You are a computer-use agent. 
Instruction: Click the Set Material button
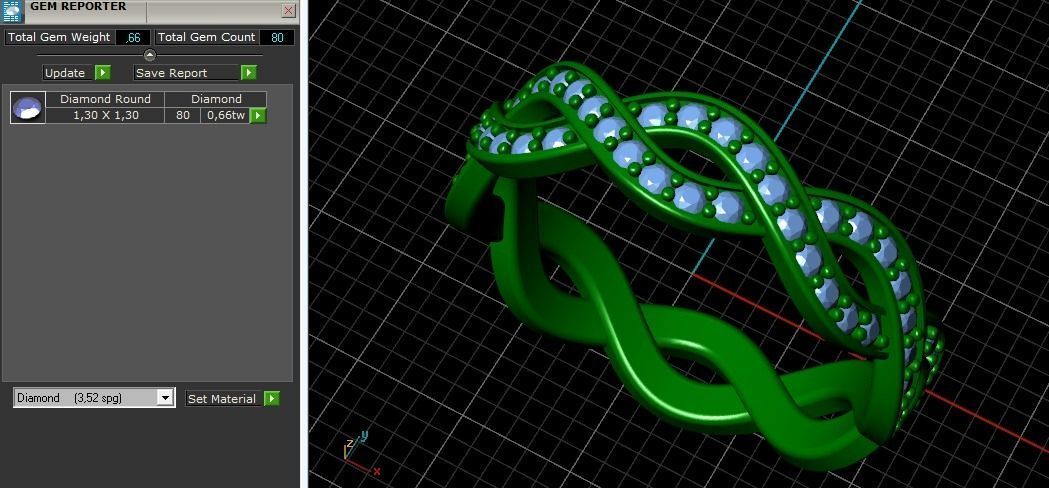pos(223,399)
